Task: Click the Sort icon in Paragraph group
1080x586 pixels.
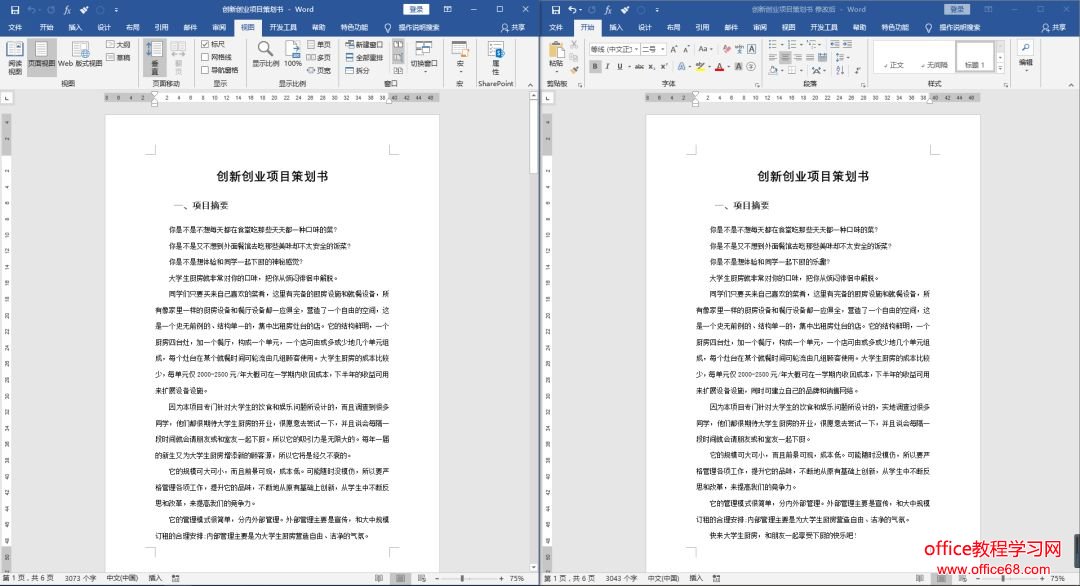Action: (x=840, y=70)
